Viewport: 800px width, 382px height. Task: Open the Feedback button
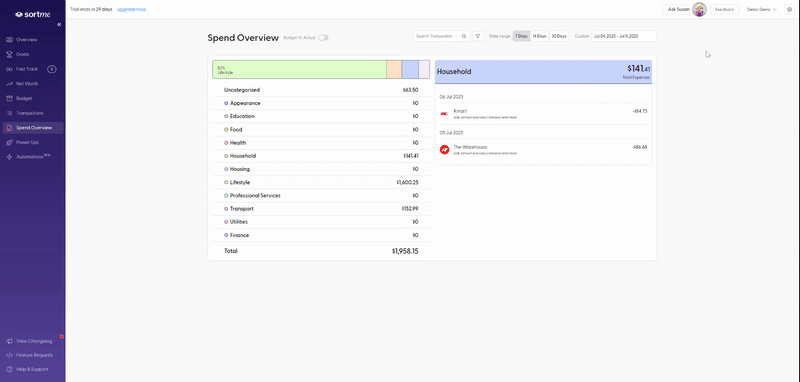coord(724,9)
